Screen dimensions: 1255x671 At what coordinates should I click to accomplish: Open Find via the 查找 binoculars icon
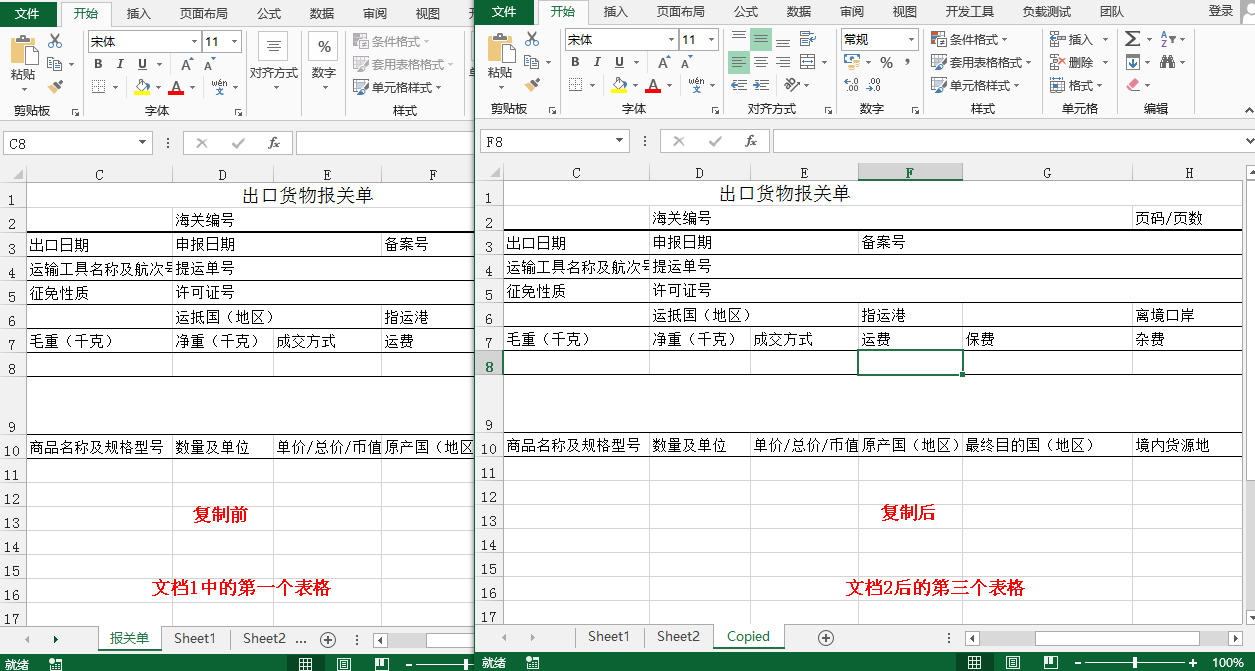pos(1168,60)
